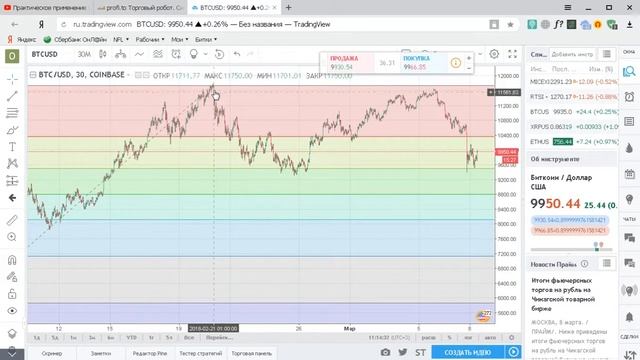The image size is (640, 360).
Task: Share the chart on Twitter
Action: click(403, 352)
